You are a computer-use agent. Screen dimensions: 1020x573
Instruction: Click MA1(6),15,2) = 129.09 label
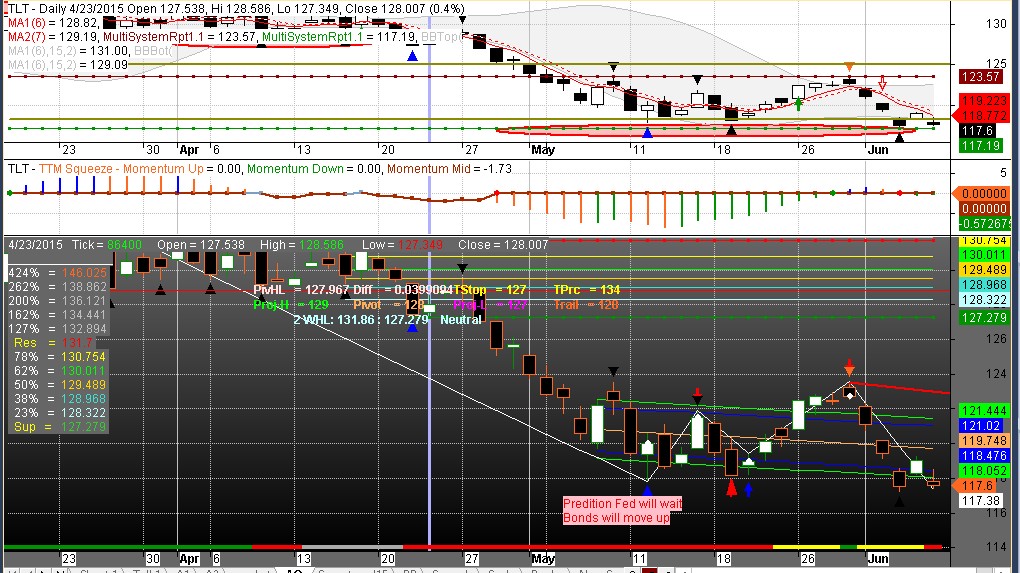pos(68,65)
